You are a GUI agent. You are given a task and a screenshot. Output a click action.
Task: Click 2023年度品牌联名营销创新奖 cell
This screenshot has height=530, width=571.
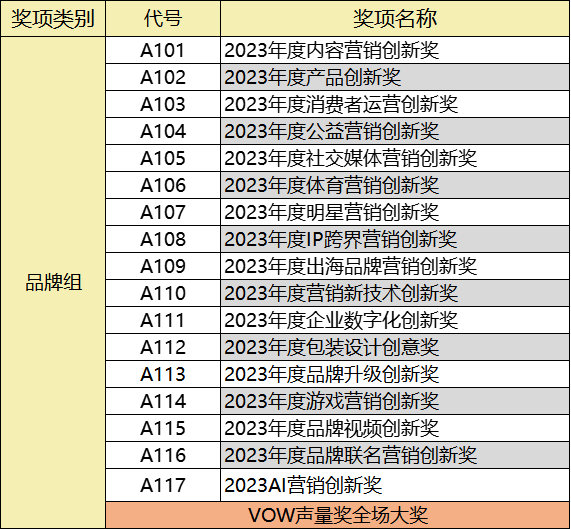395,455
